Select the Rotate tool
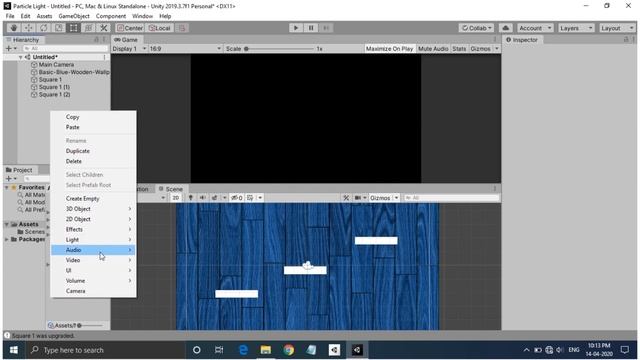Screen dimensions: 640x360 pos(44,28)
